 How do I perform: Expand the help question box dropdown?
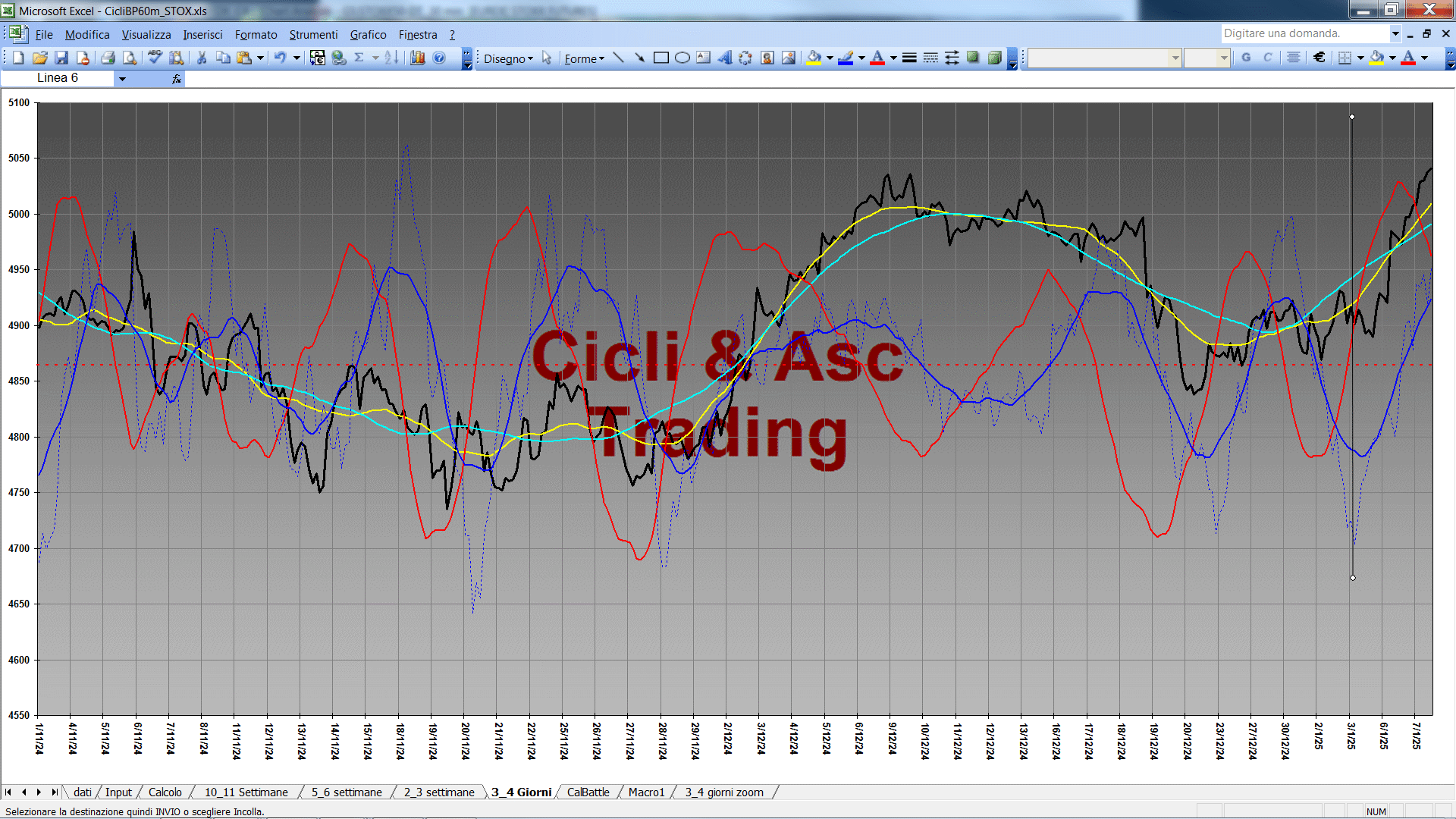(1395, 33)
